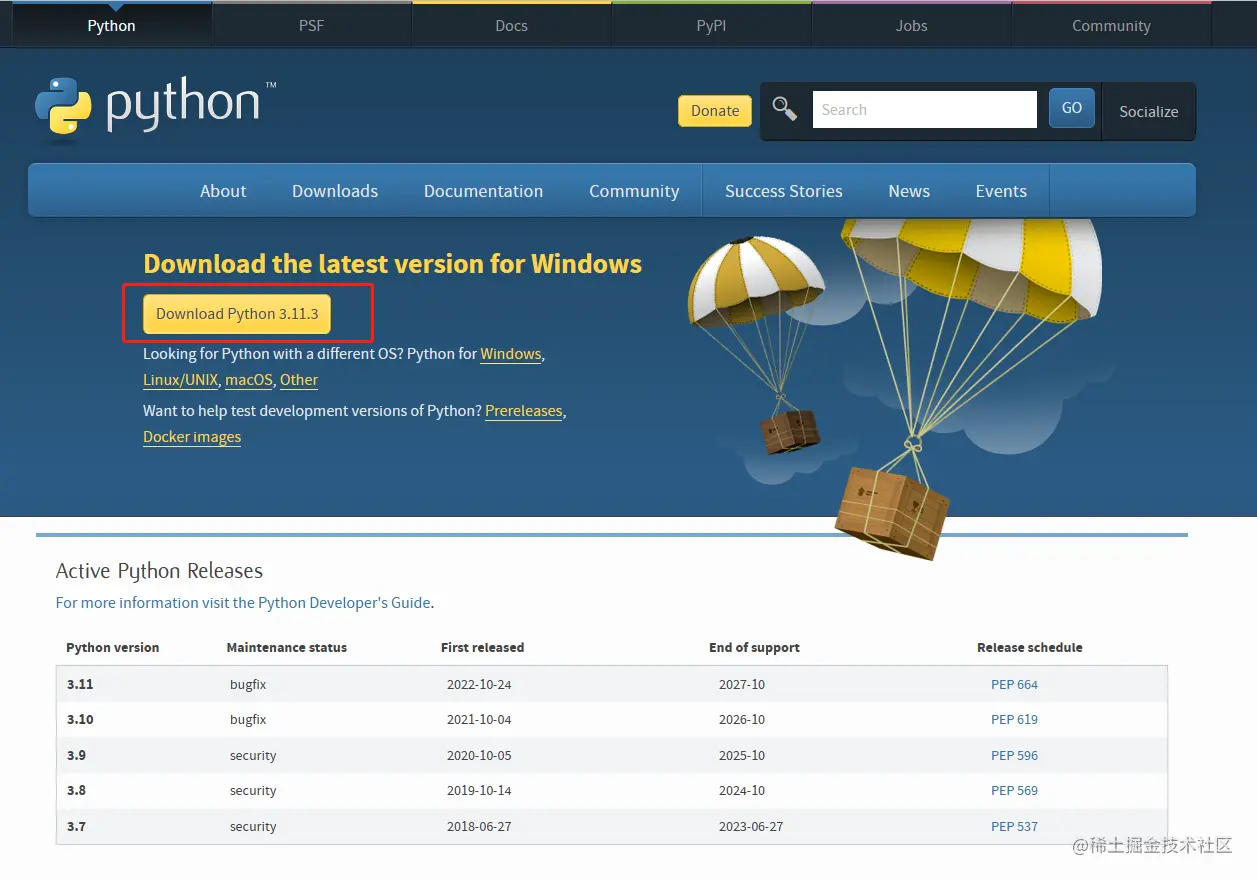Click the Release schedule column header

click(x=1030, y=648)
